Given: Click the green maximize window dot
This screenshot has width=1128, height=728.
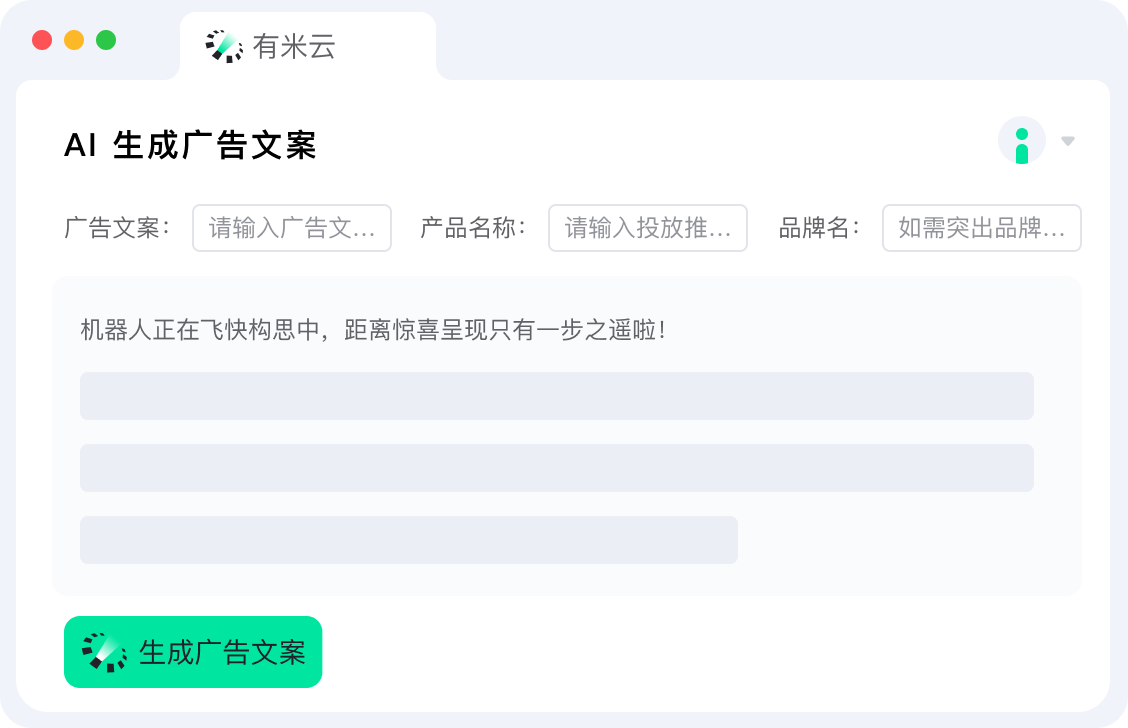Looking at the screenshot, I should (x=106, y=40).
